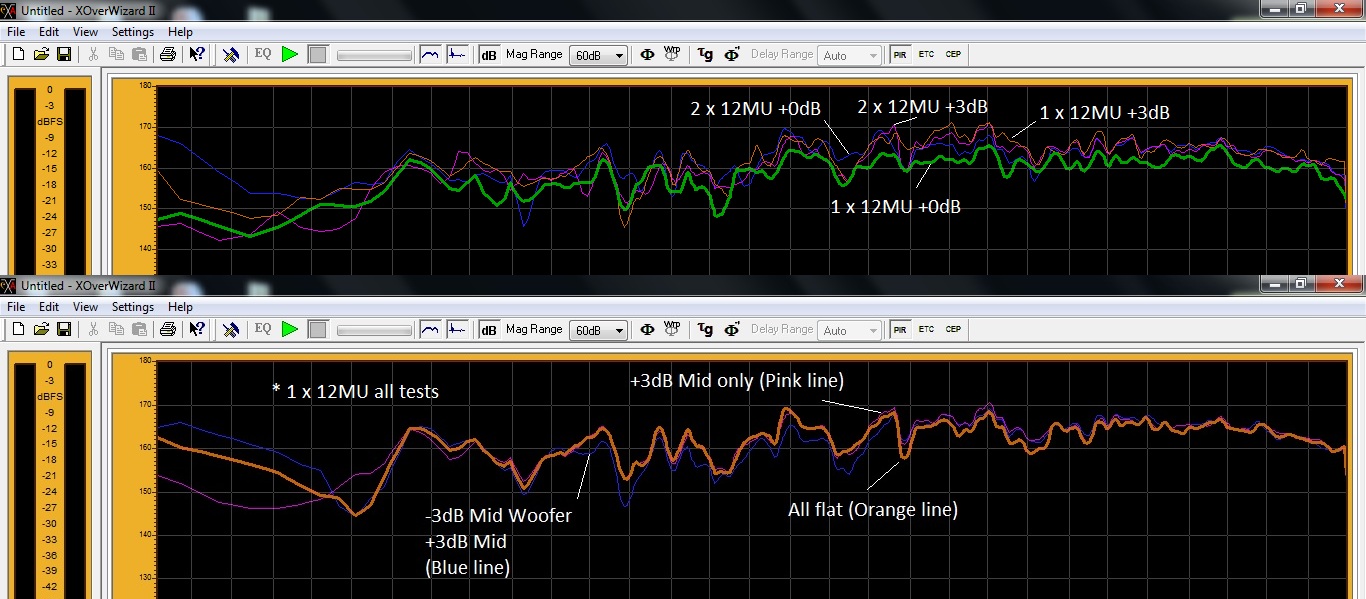
Task: Open Delay Range Auto dropdown, upper window
Action: (x=850, y=55)
